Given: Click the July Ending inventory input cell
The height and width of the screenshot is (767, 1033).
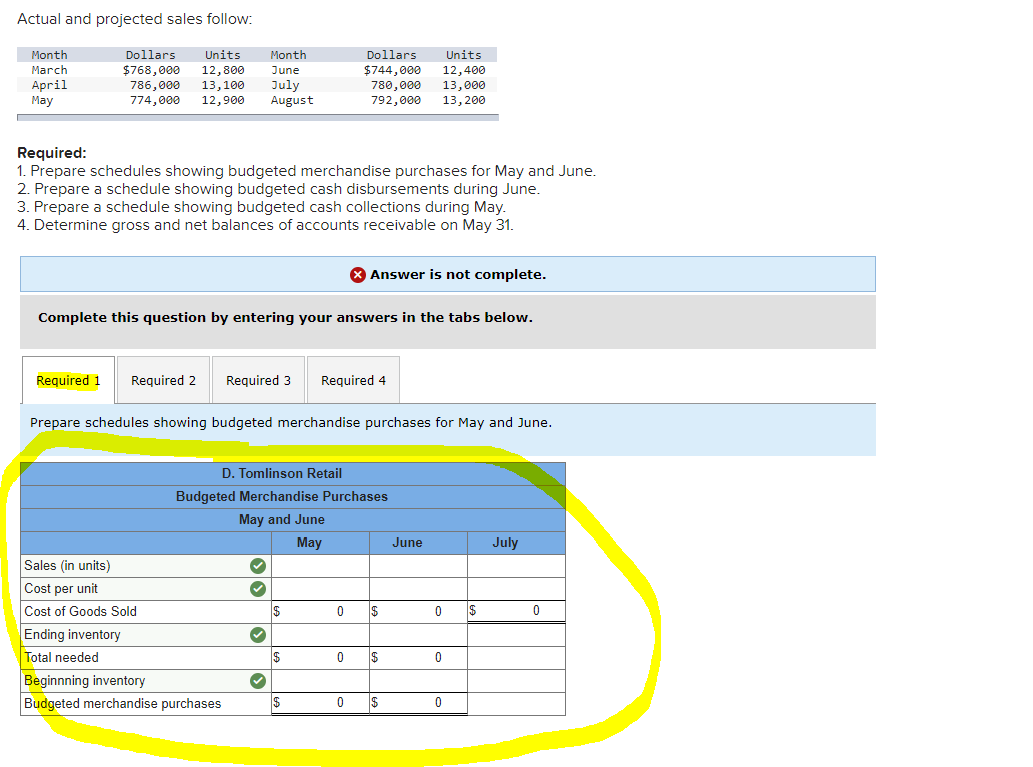Looking at the screenshot, I should [516, 634].
